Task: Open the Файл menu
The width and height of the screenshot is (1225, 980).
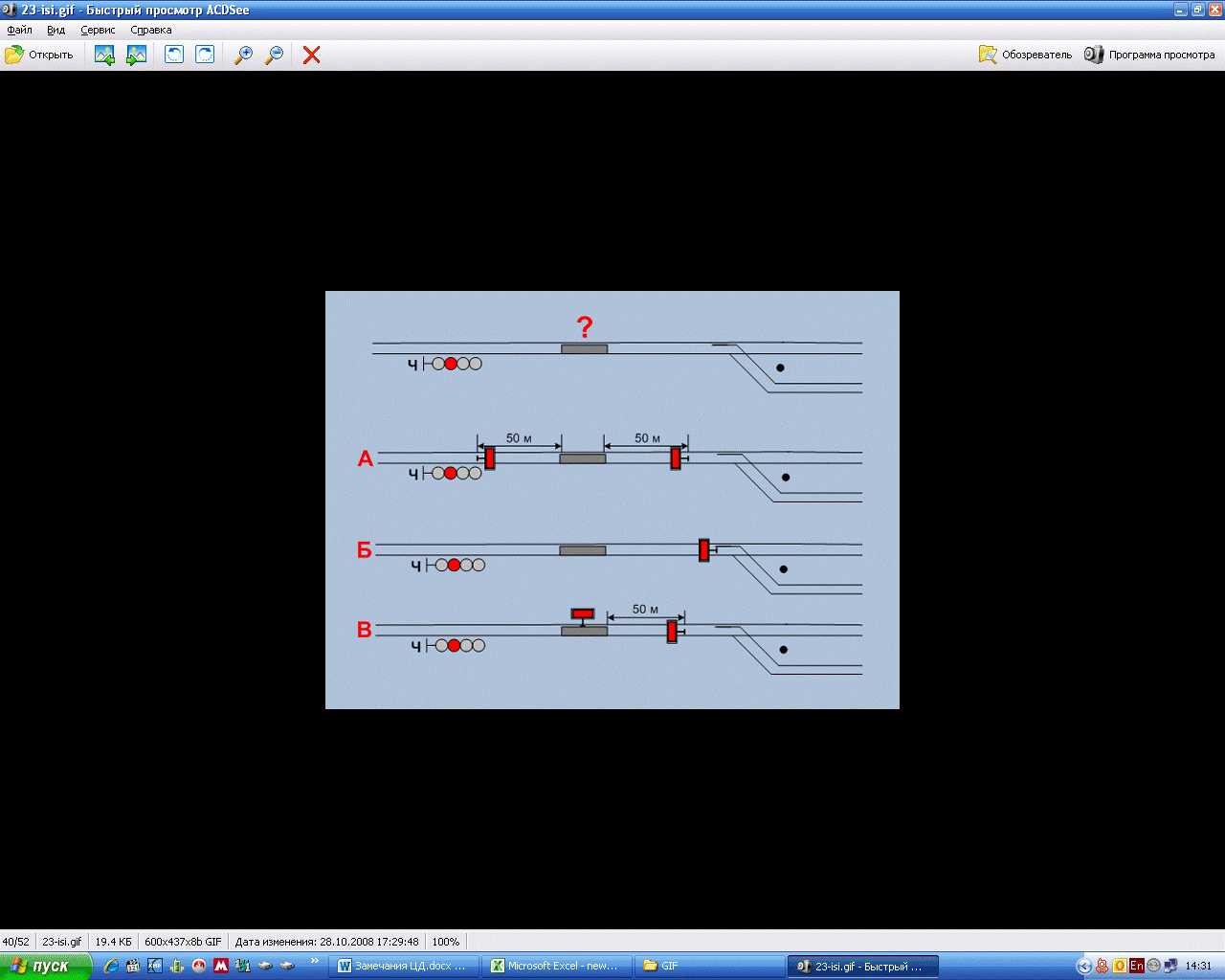Action: click(x=19, y=30)
